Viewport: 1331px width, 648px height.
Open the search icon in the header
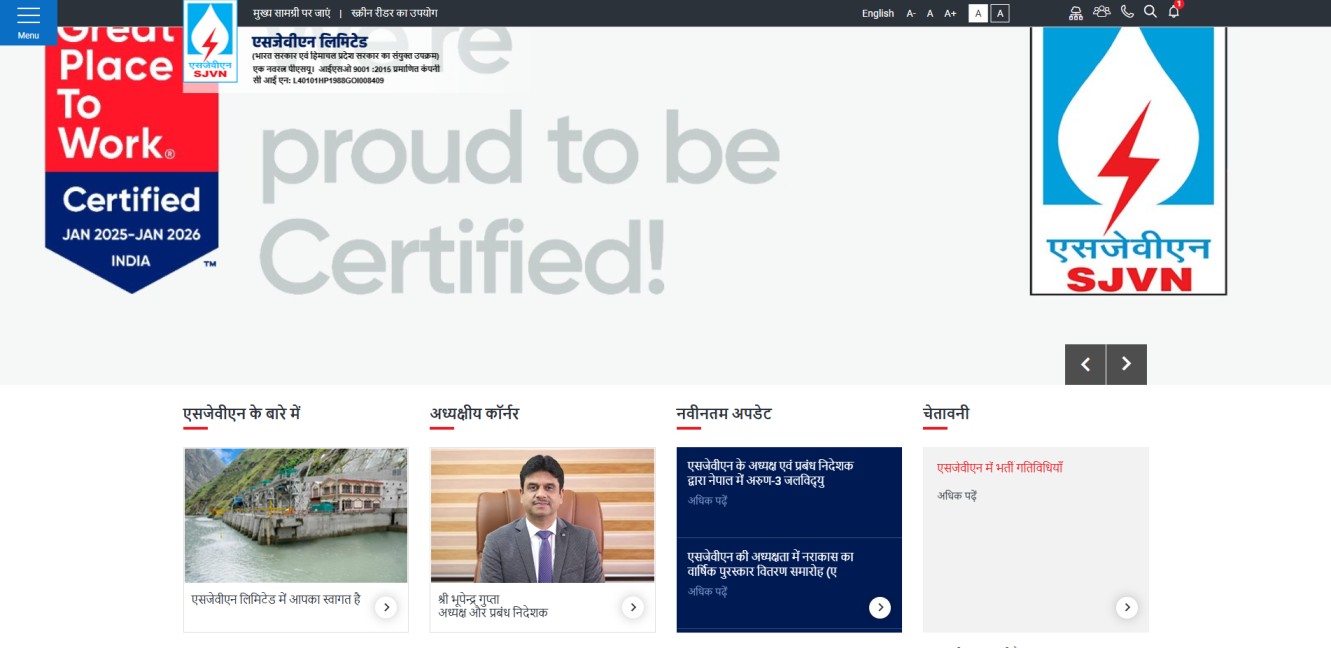(1150, 13)
